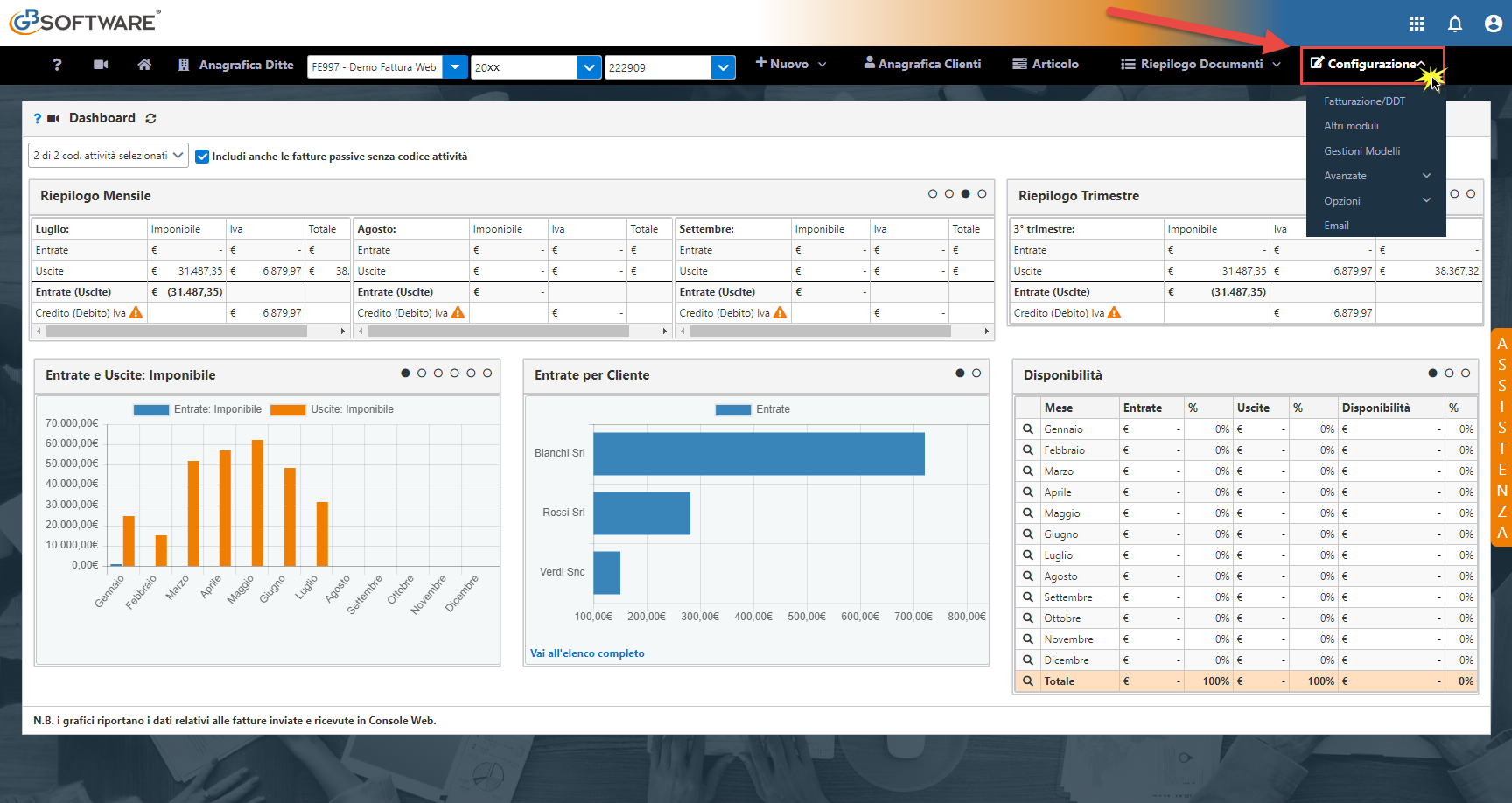Choose Gestioni Modelli menu entry
This screenshot has height=803, width=1512.
point(1361,151)
